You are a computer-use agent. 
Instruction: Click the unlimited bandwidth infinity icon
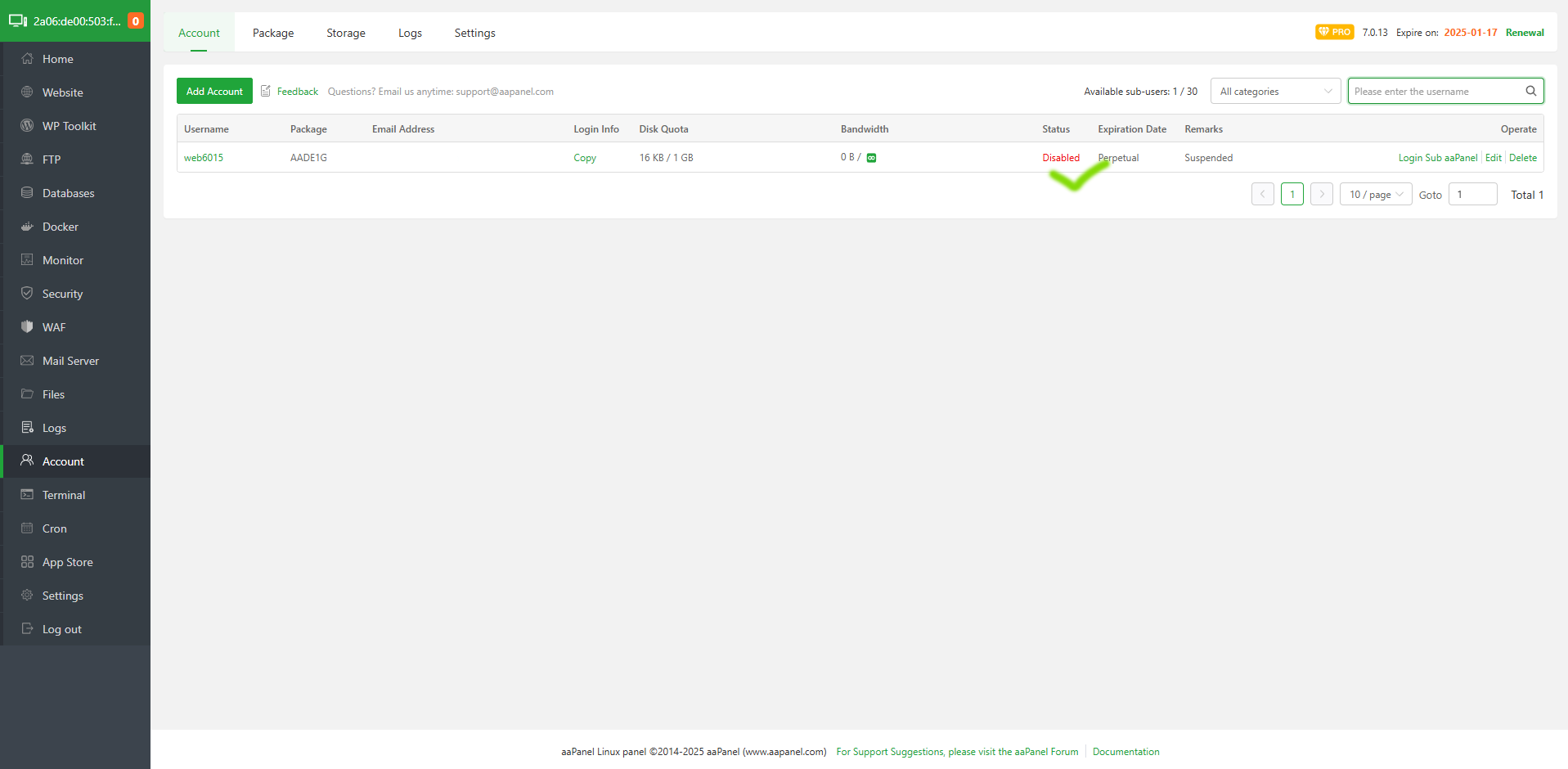pyautogui.click(x=871, y=158)
